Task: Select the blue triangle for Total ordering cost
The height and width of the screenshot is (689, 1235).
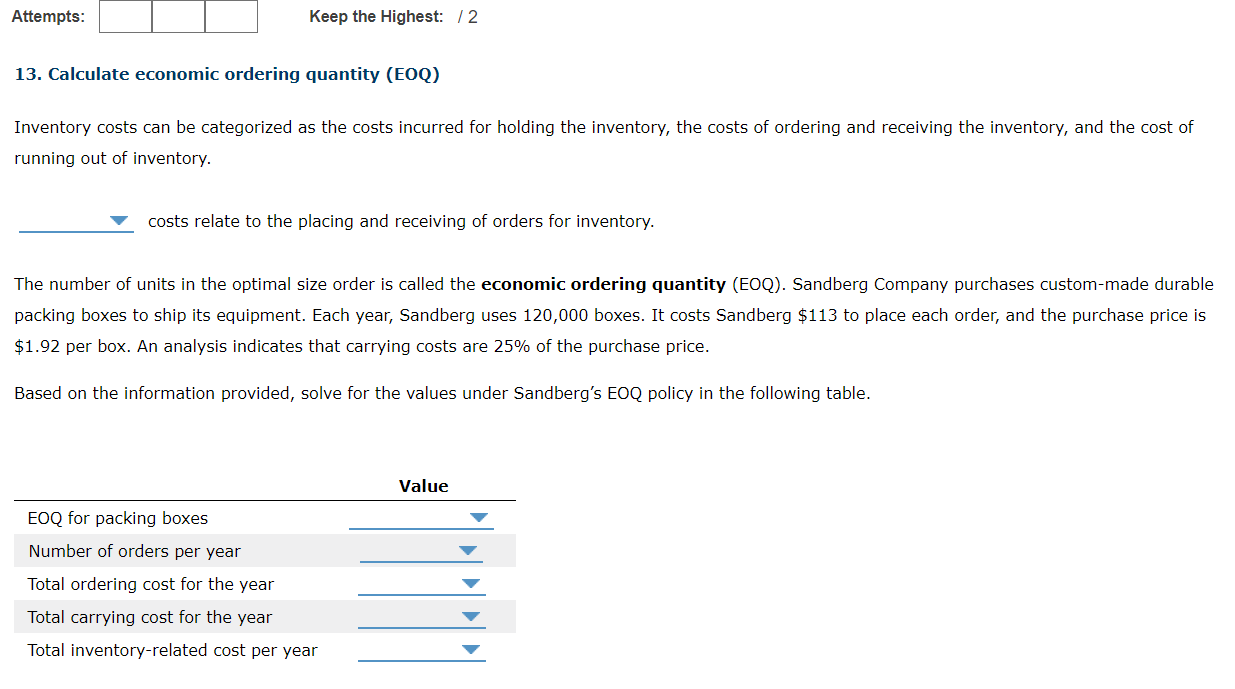Action: click(470, 583)
